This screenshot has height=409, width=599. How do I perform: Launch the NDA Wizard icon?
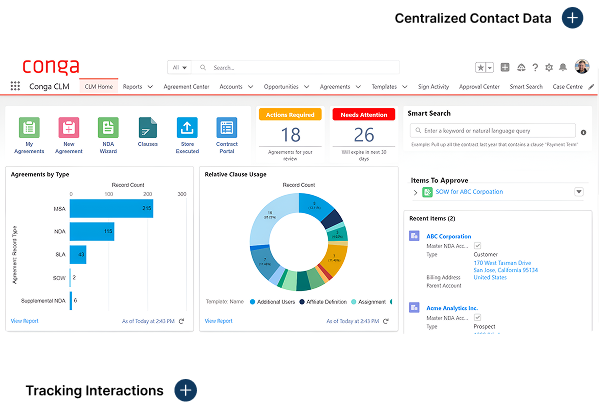(x=108, y=128)
